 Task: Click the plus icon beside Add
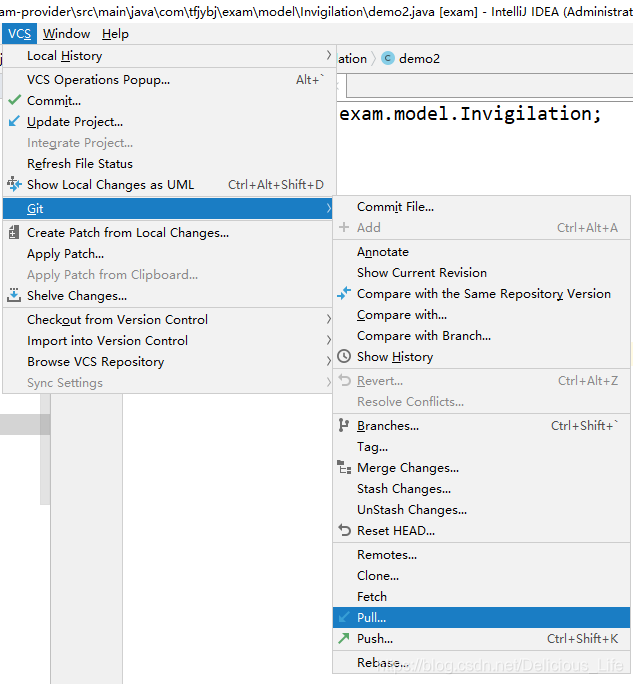[x=344, y=227]
